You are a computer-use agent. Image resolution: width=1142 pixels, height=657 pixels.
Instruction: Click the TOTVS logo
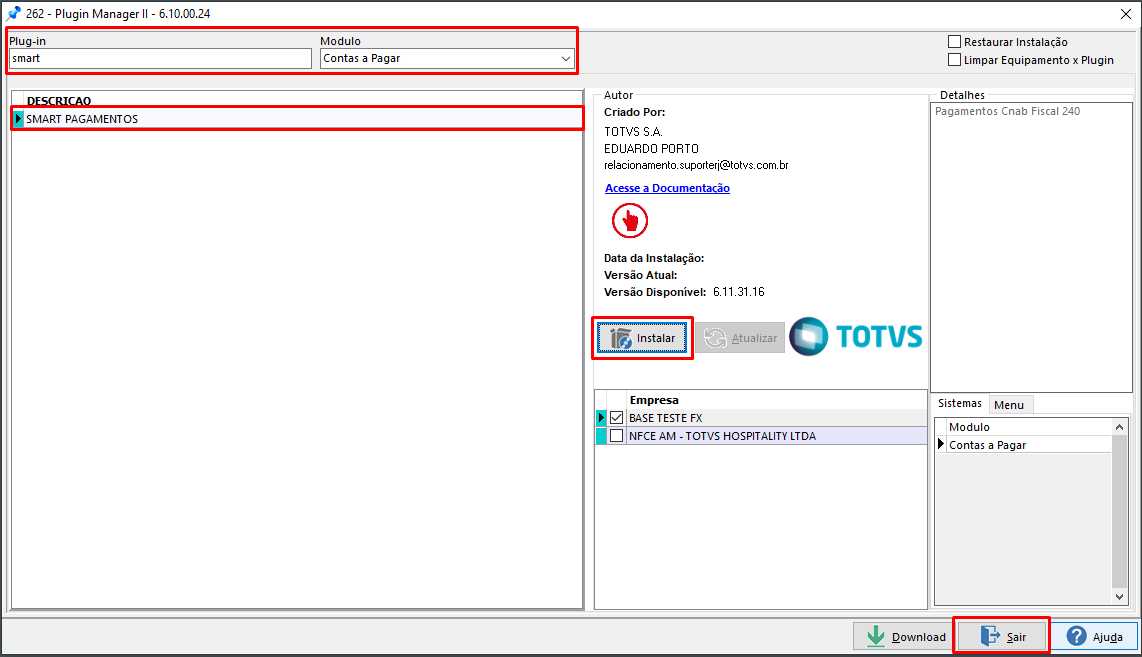click(x=856, y=338)
